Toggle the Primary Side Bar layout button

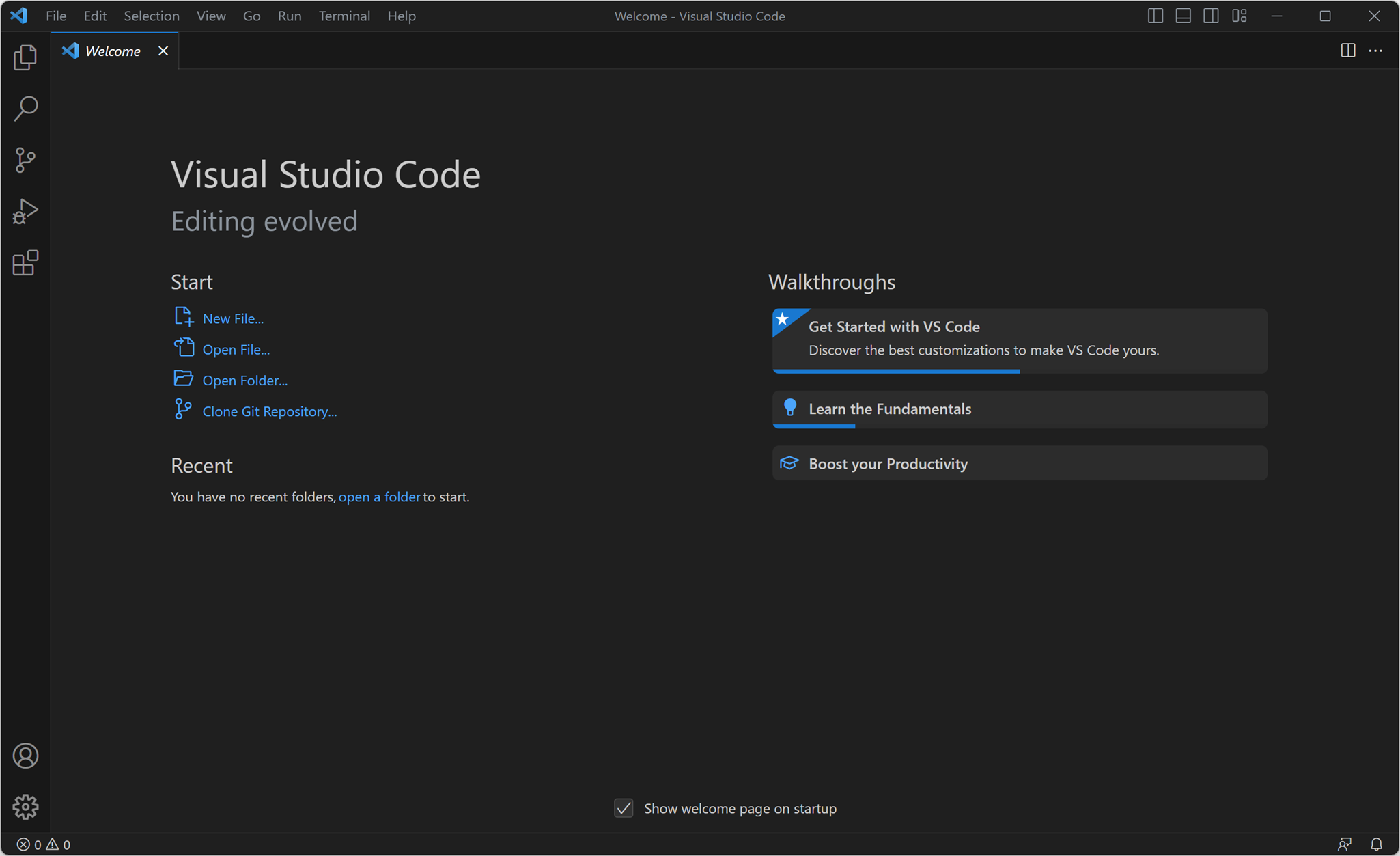(x=1155, y=16)
